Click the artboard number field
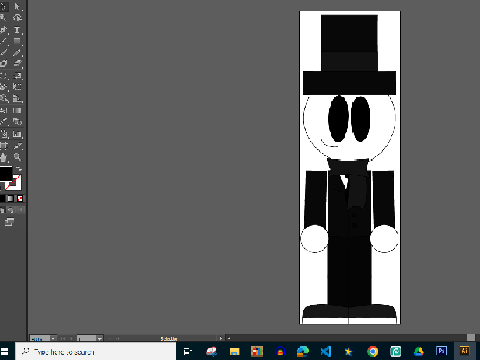Viewport: 480px width, 360px height. click(x=87, y=339)
